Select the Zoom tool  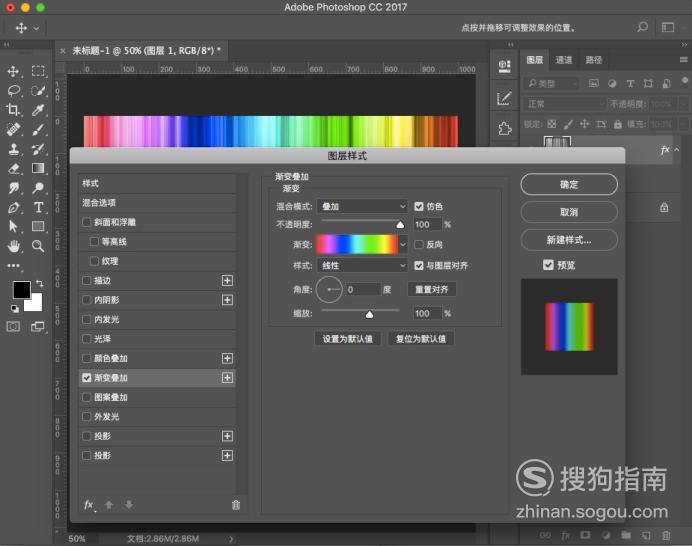coord(38,246)
